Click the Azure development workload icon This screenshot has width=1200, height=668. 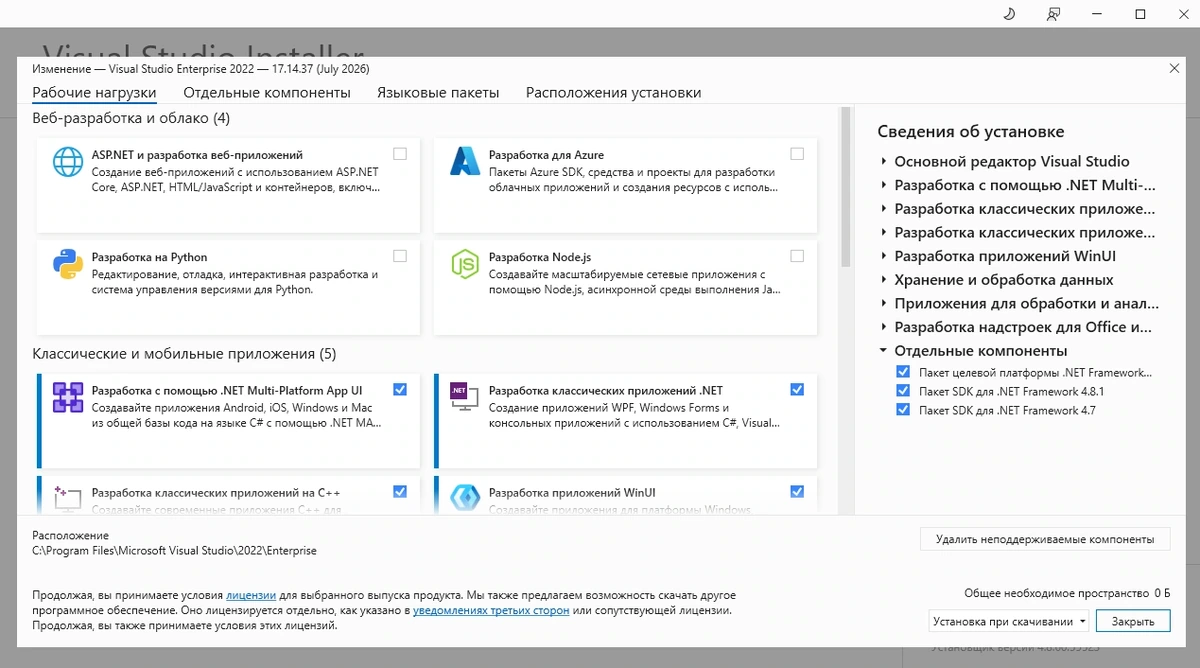(x=465, y=162)
